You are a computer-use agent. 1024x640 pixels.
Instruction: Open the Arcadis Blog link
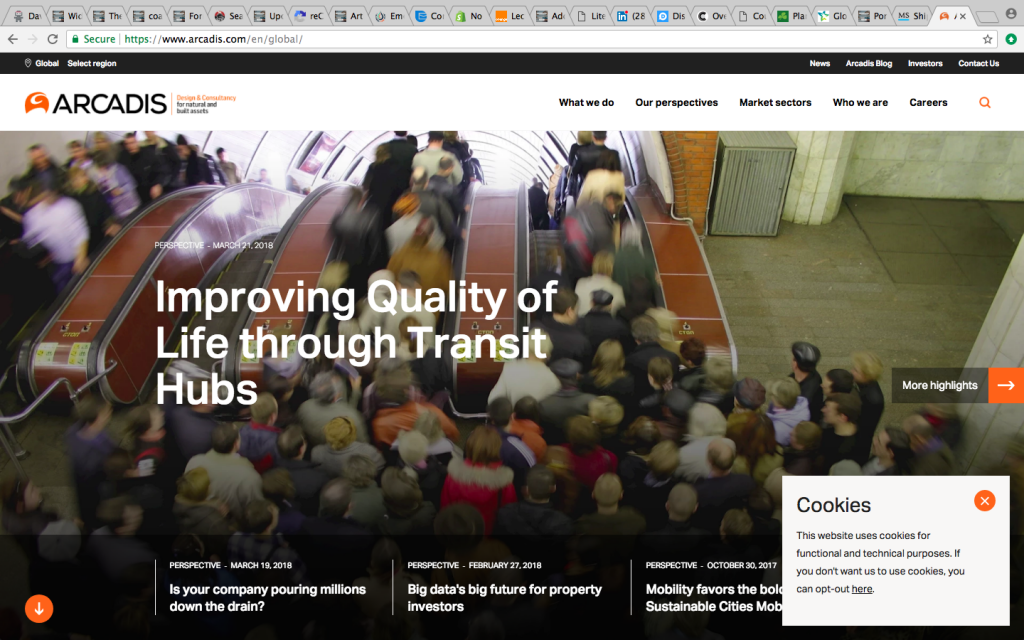pyautogui.click(x=868, y=63)
